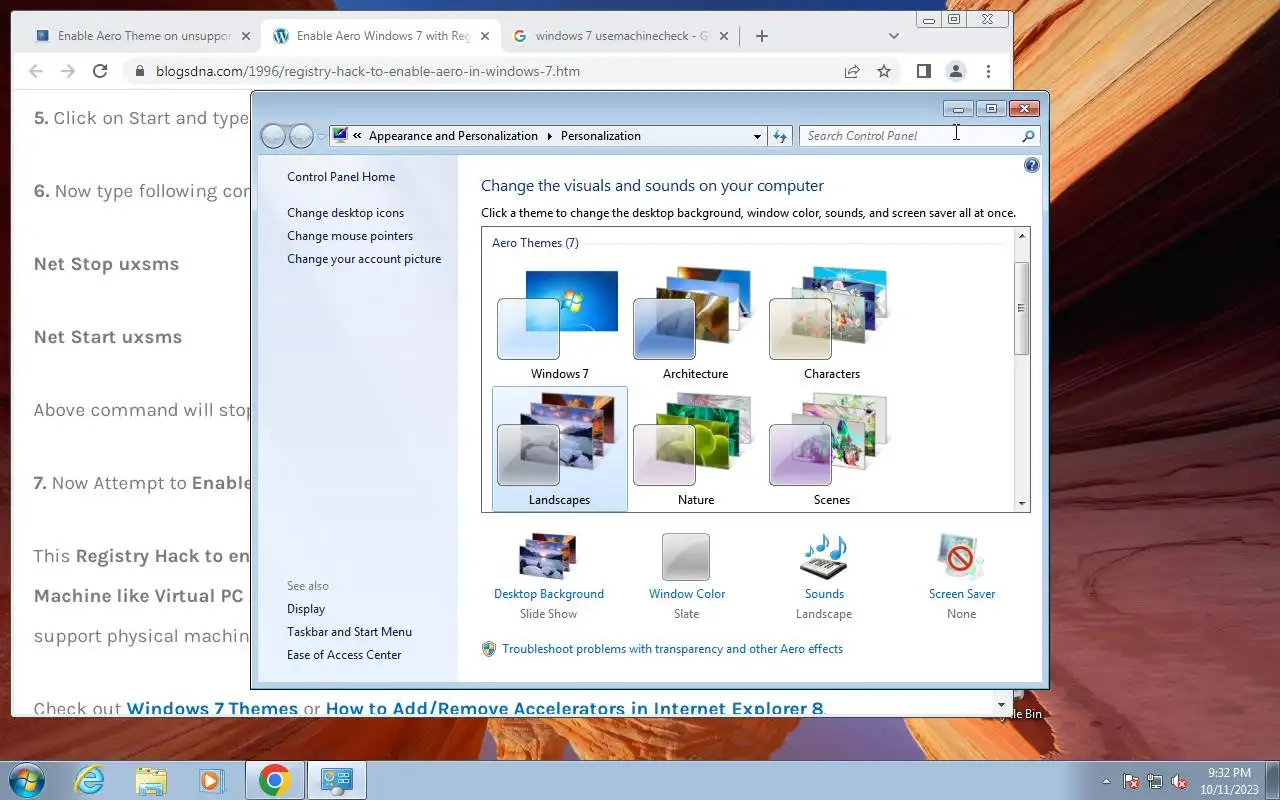
Task: Open the Windows 7 Themes link in Chrome
Action: (x=212, y=709)
